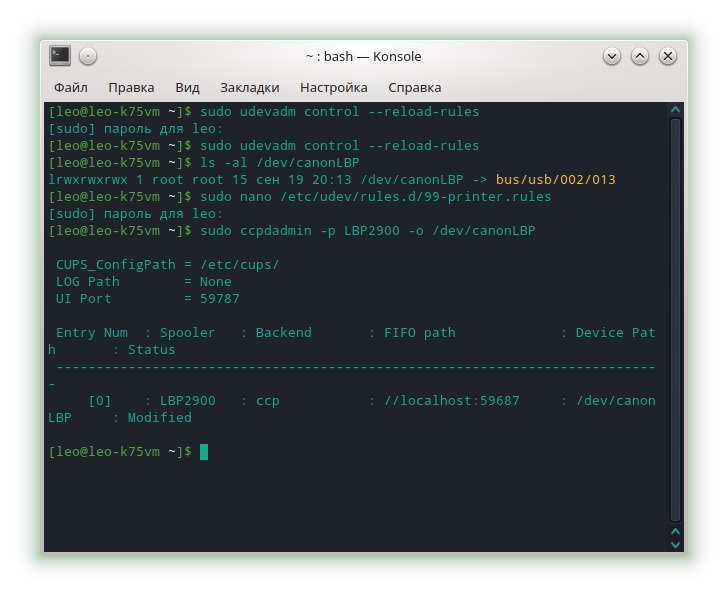Click the terminal vertical scrollbar track

pyautogui.click(x=676, y=320)
